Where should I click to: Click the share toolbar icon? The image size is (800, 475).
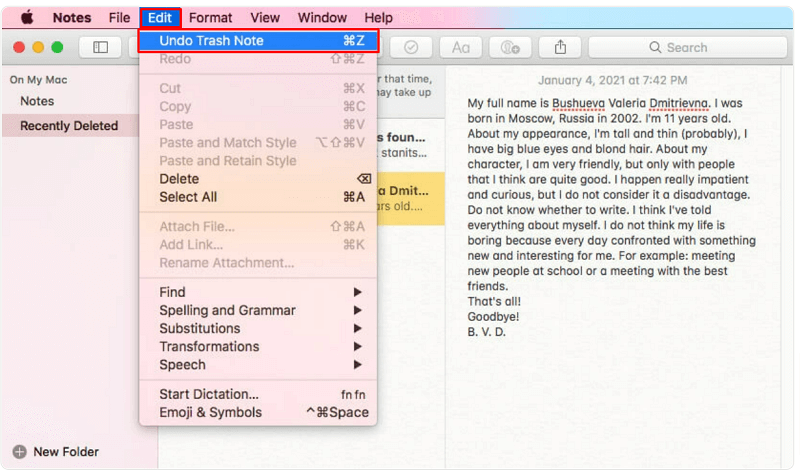[x=560, y=47]
